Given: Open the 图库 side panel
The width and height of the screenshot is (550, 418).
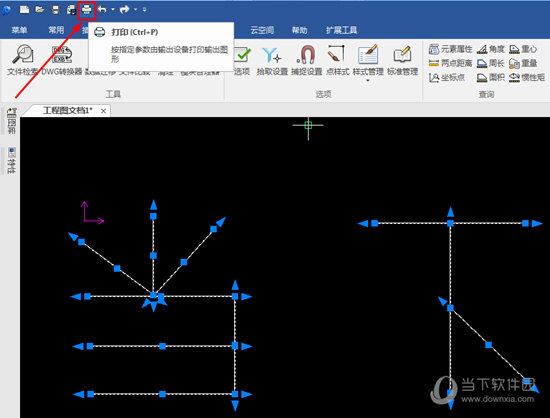Looking at the screenshot, I should point(12,121).
